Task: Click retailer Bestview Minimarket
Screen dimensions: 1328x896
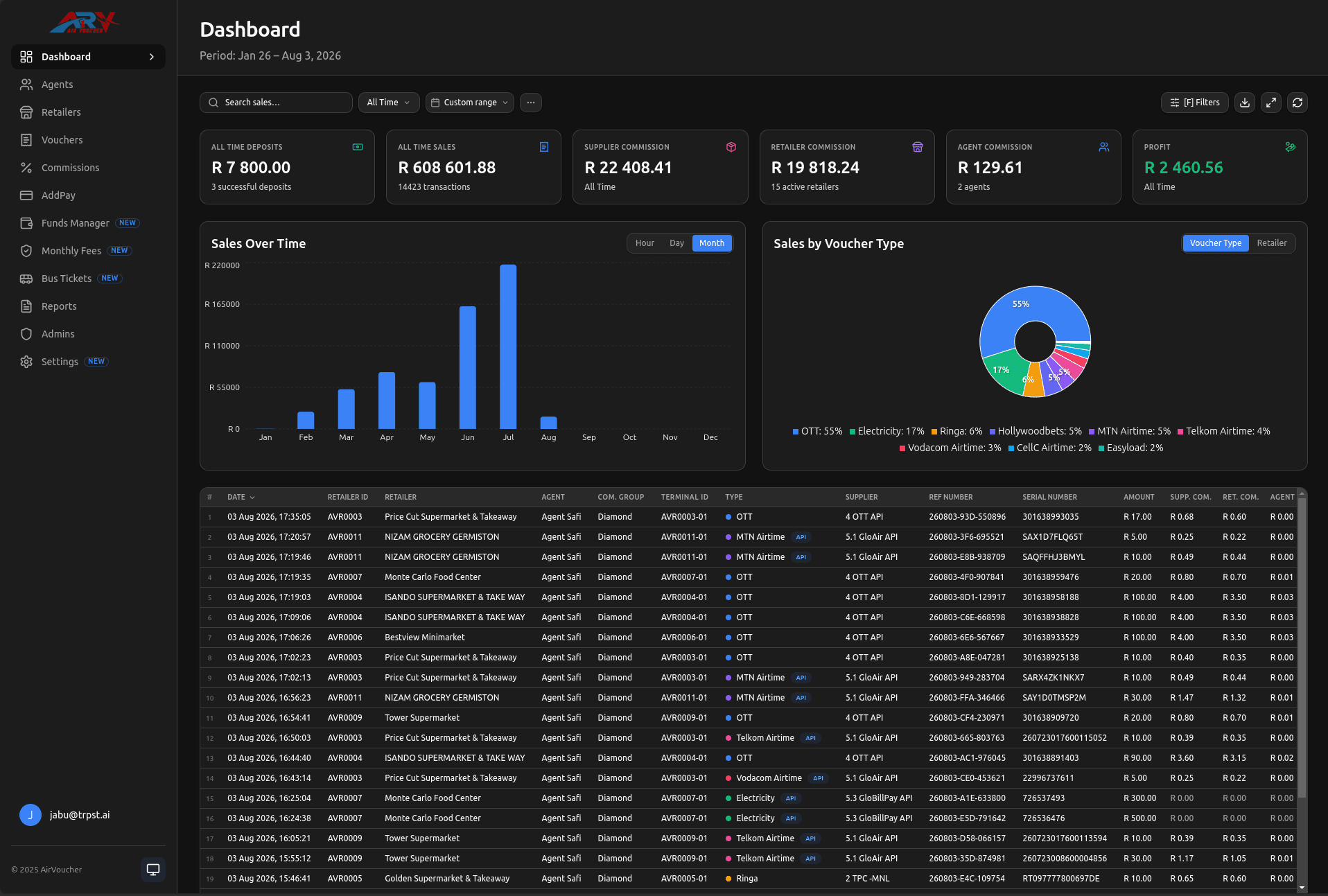Action: click(425, 638)
